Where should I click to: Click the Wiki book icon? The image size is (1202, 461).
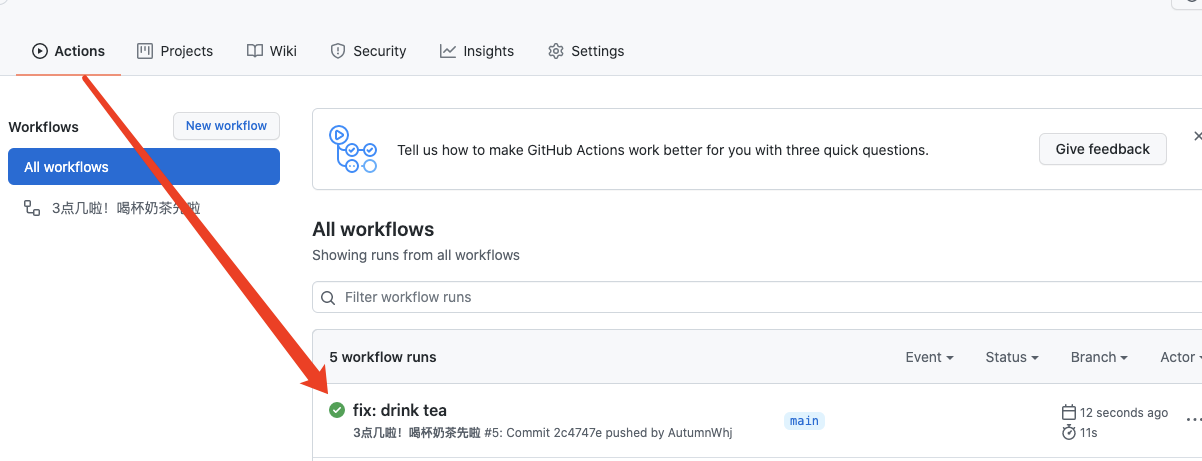(255, 51)
